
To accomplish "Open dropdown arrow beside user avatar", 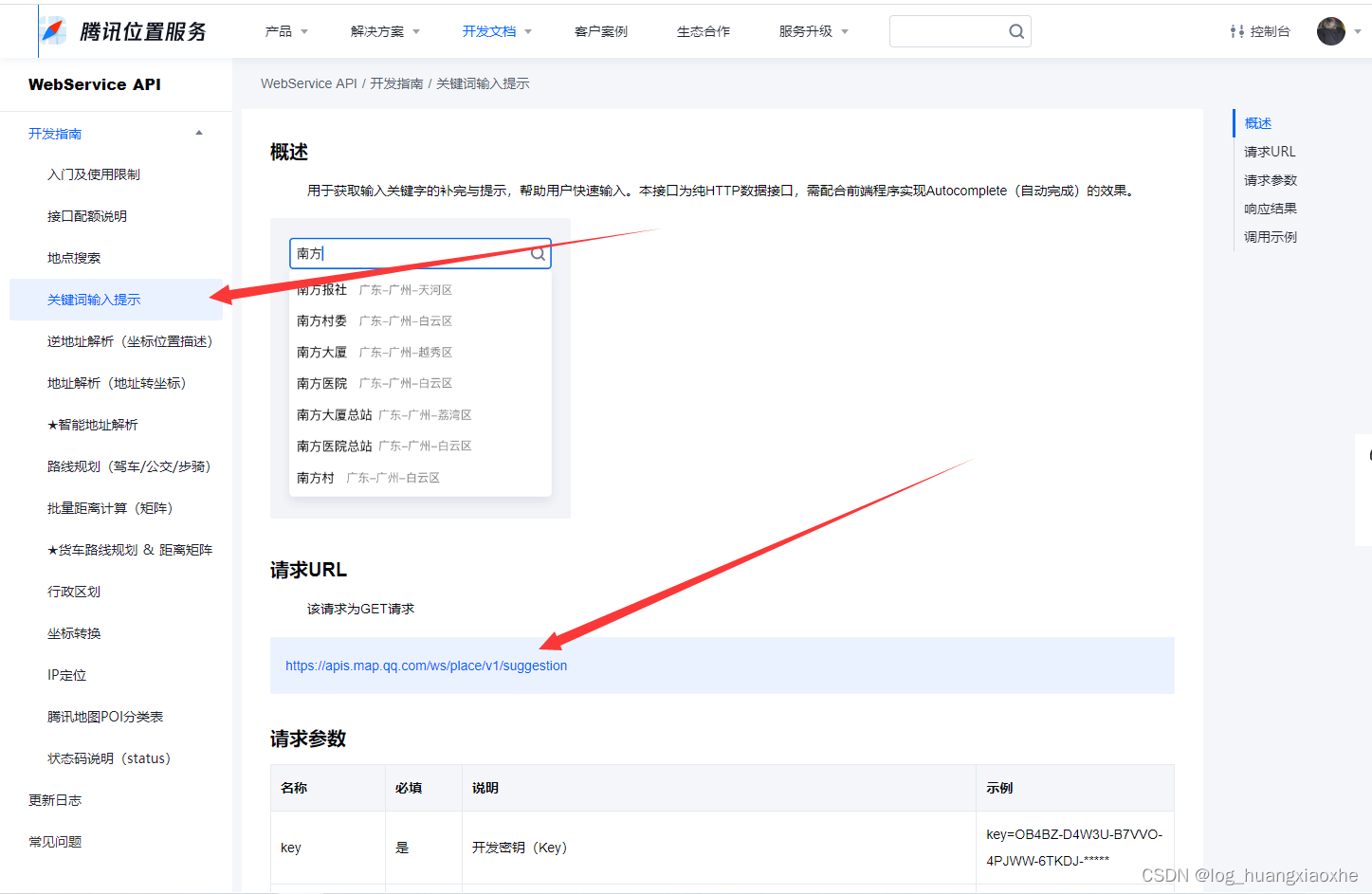I will pos(1357,31).
